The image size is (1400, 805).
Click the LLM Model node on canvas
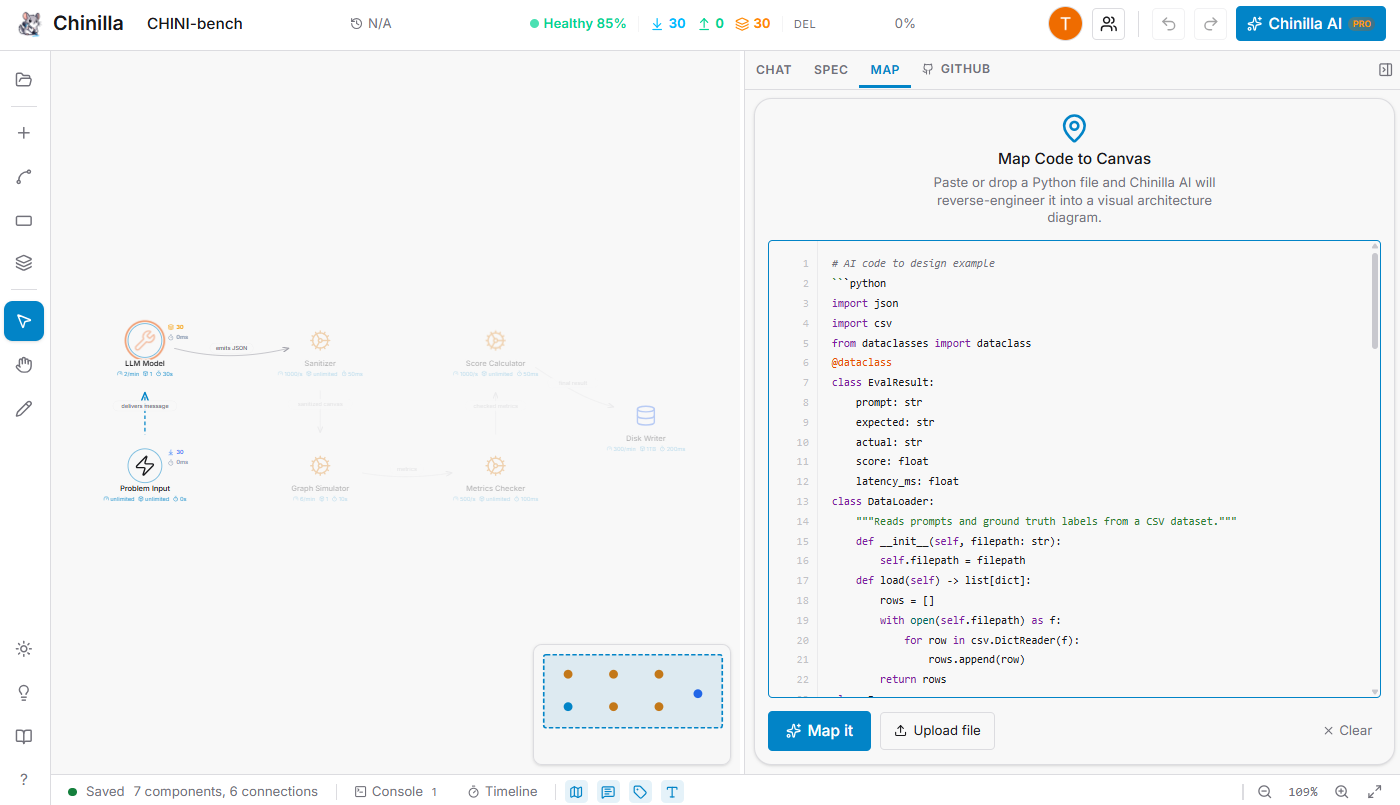[x=145, y=340]
